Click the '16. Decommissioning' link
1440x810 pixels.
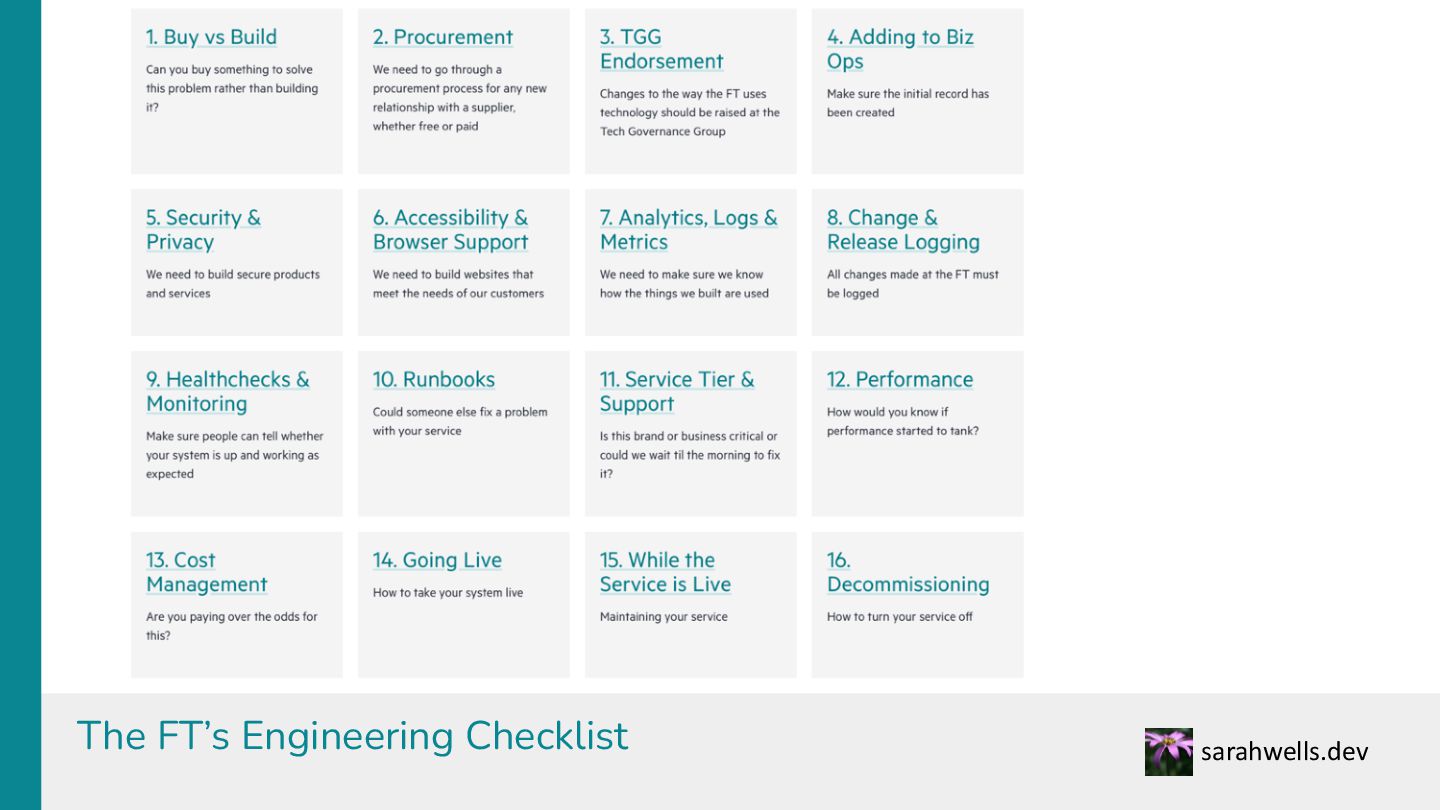[x=908, y=572]
